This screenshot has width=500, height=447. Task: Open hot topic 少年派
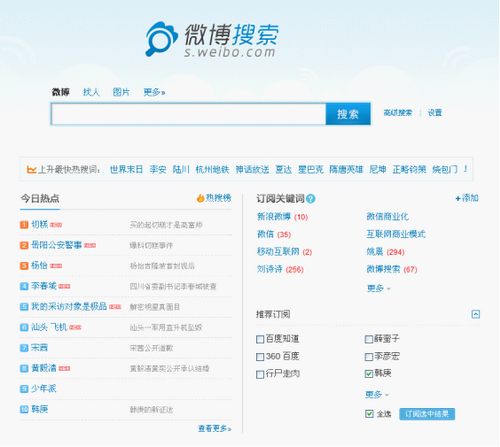click(x=44, y=389)
